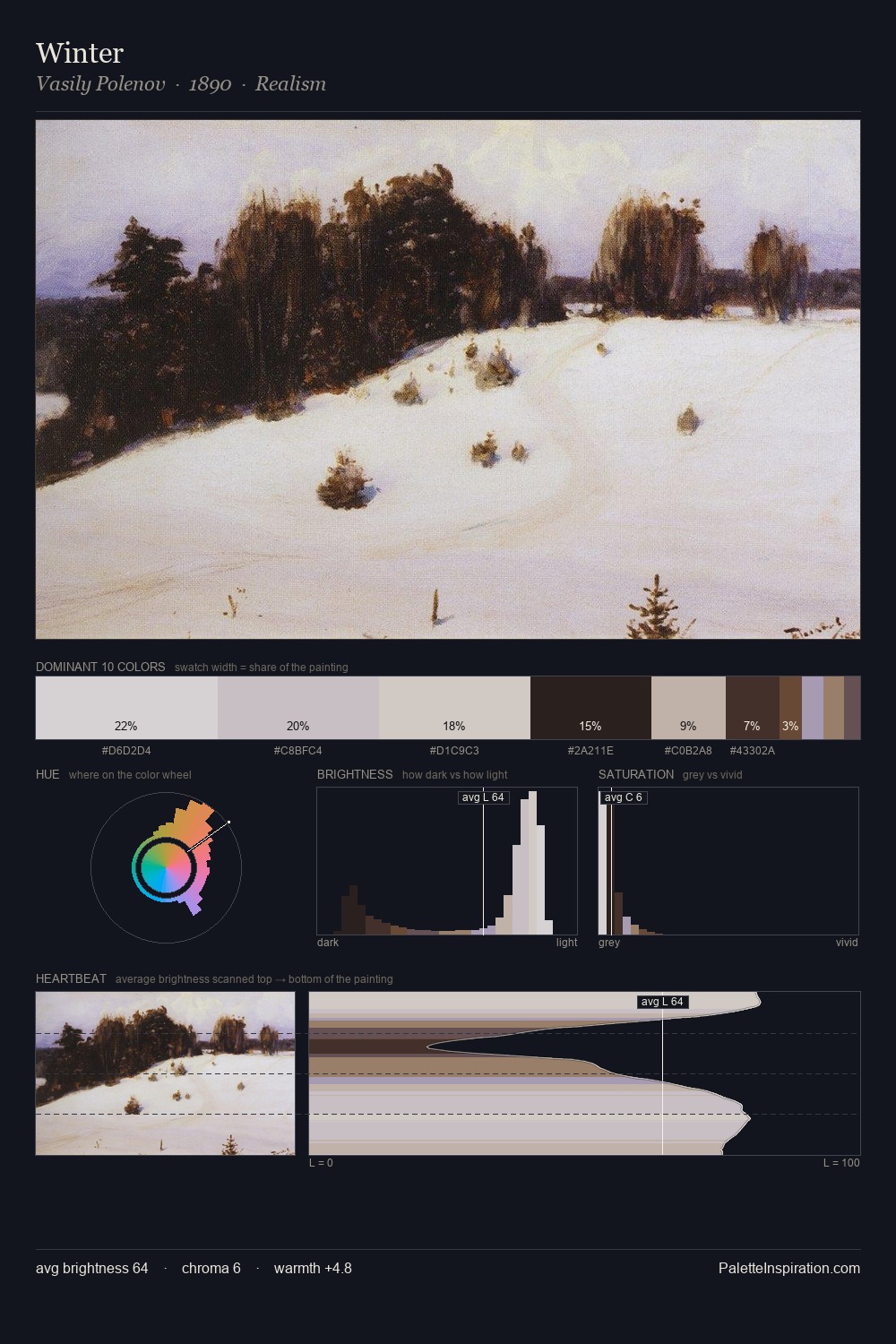896x1344 pixels.
Task: Click the 'DOMINANT 10 COLORS' heading
Action: coord(100,668)
